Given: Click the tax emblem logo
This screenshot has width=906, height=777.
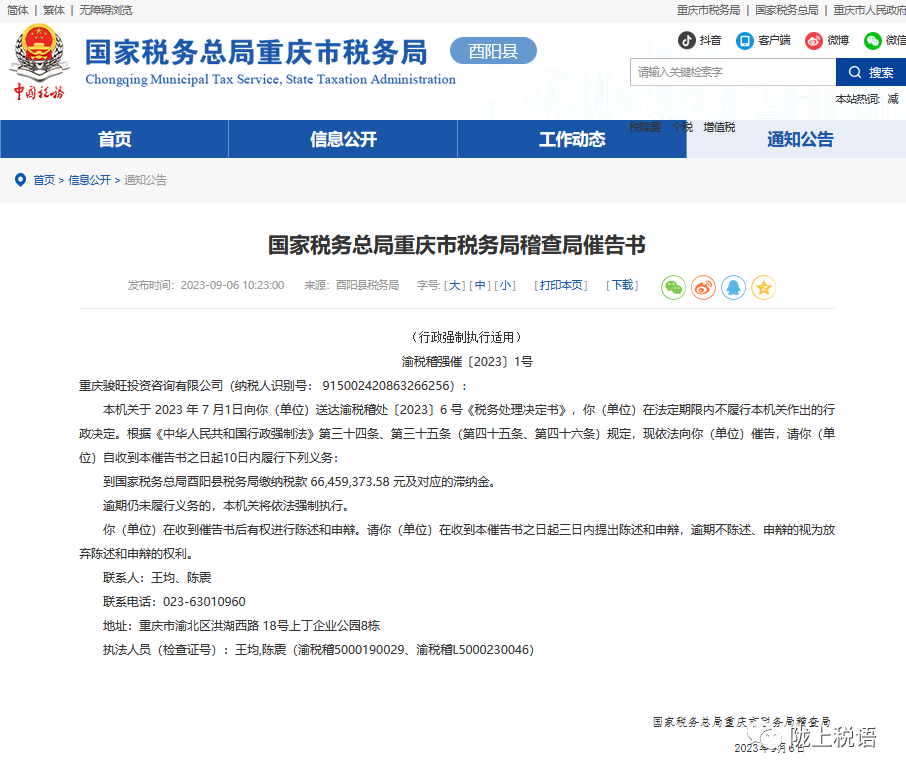Looking at the screenshot, I should tap(39, 62).
